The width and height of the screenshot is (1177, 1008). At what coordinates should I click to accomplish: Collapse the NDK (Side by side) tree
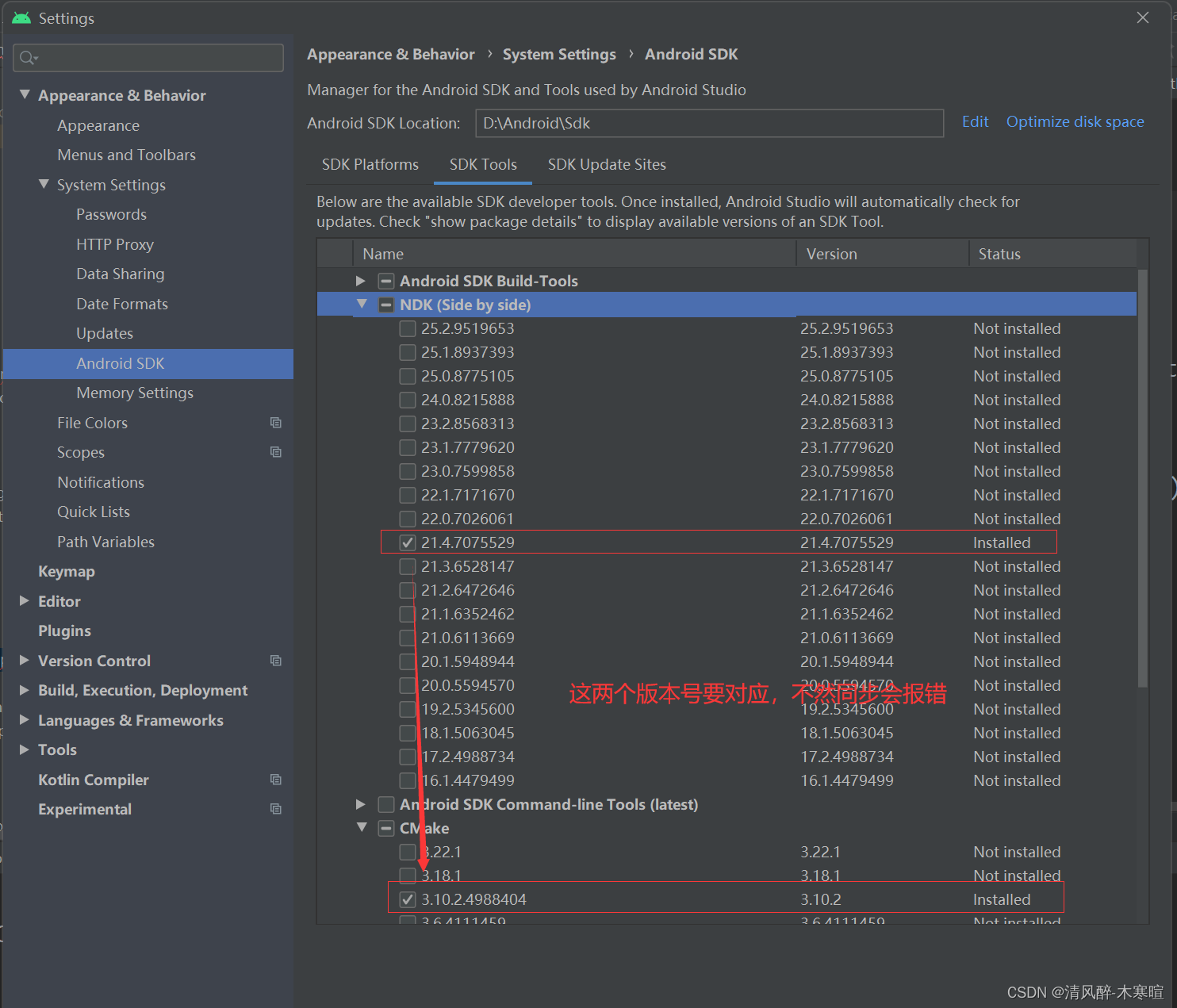pos(362,304)
